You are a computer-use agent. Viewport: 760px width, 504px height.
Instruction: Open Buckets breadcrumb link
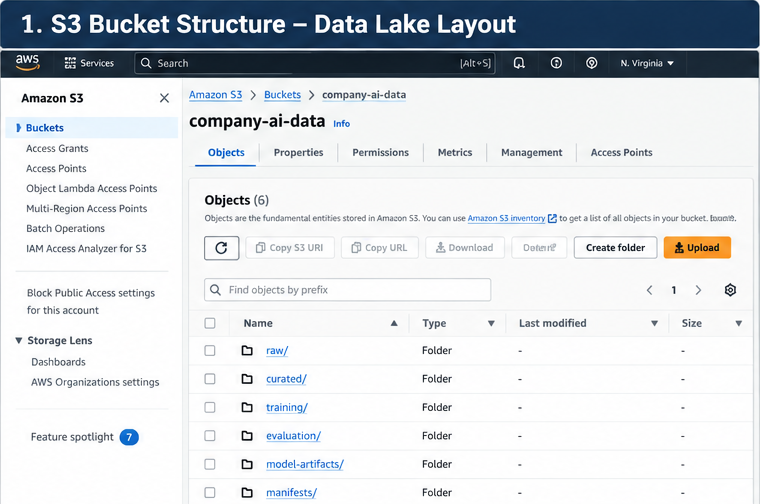coord(283,95)
